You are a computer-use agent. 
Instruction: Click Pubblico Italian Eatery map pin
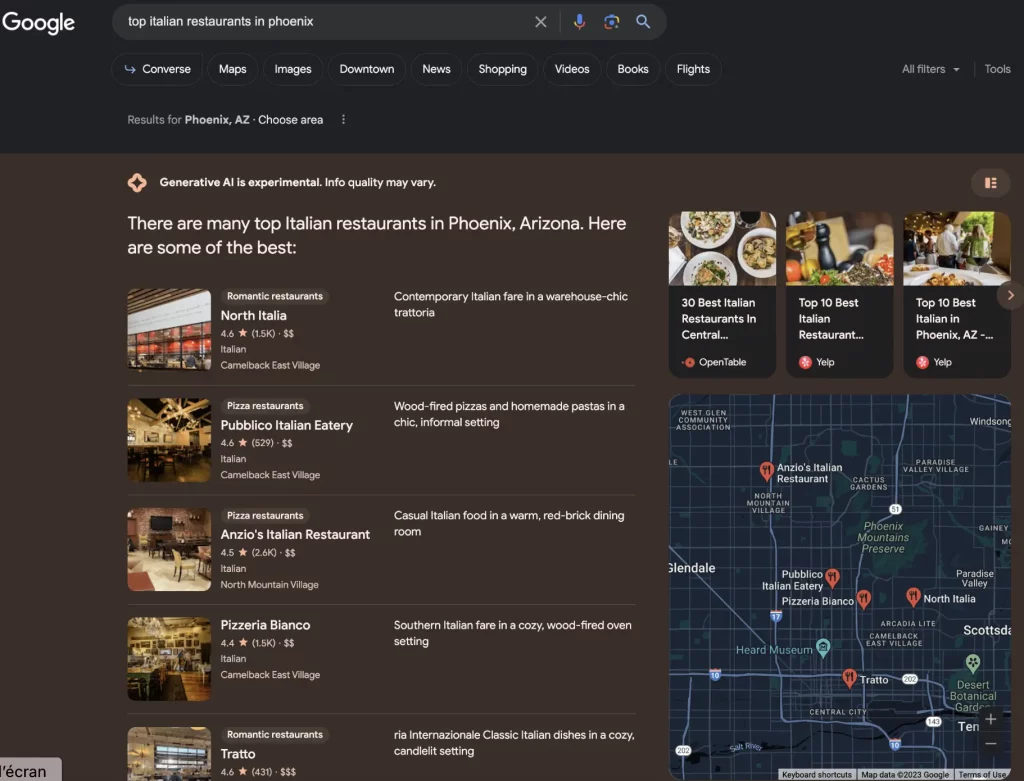pyautogui.click(x=832, y=577)
